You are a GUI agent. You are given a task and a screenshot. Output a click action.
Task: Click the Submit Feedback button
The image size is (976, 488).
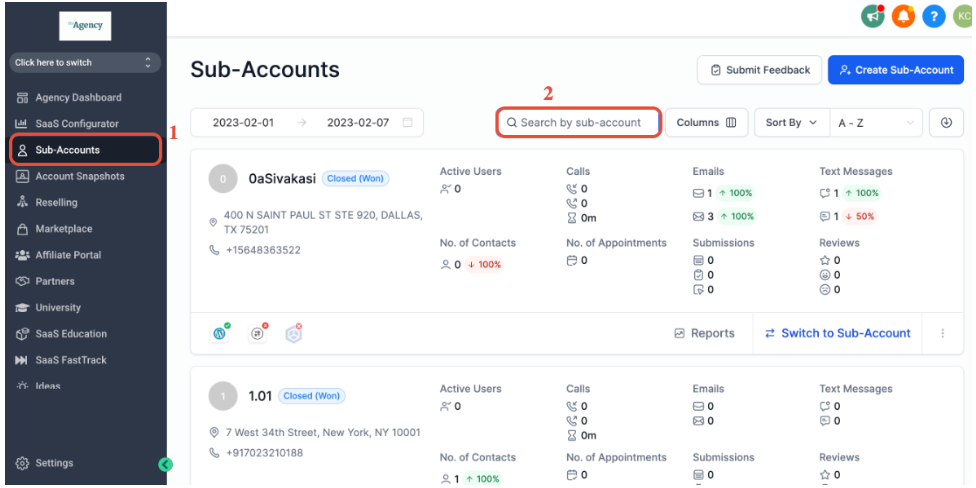tap(759, 70)
